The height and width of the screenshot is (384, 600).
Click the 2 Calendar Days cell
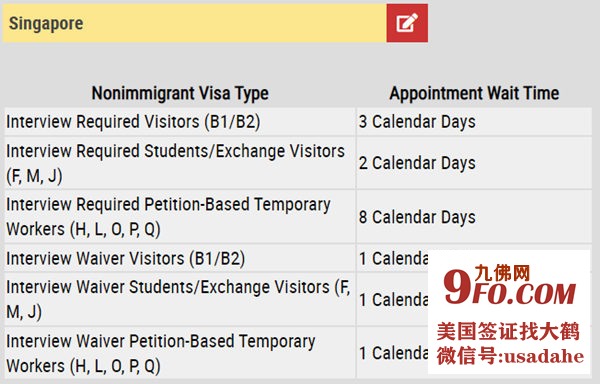[x=474, y=163]
